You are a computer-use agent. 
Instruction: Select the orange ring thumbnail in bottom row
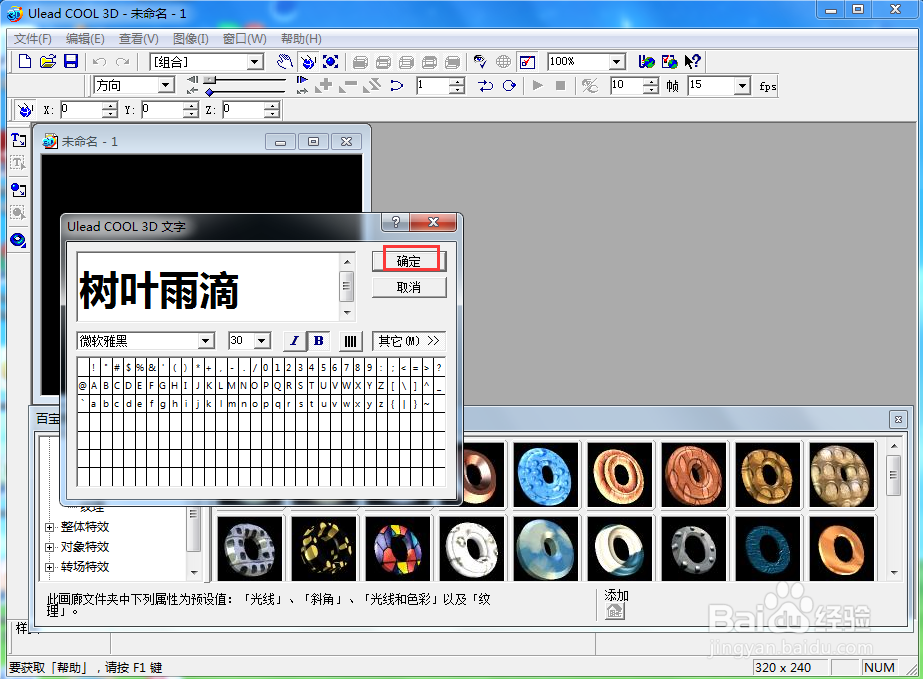pos(842,548)
